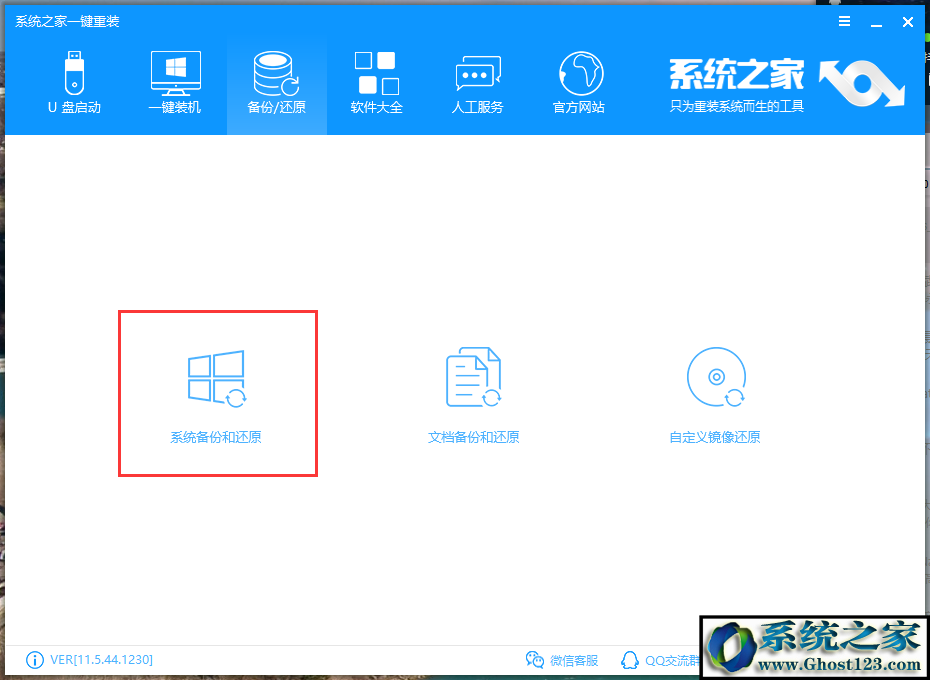This screenshot has width=930, height=680.
Task: Click the WeChat 微信客服 icon
Action: tap(535, 660)
